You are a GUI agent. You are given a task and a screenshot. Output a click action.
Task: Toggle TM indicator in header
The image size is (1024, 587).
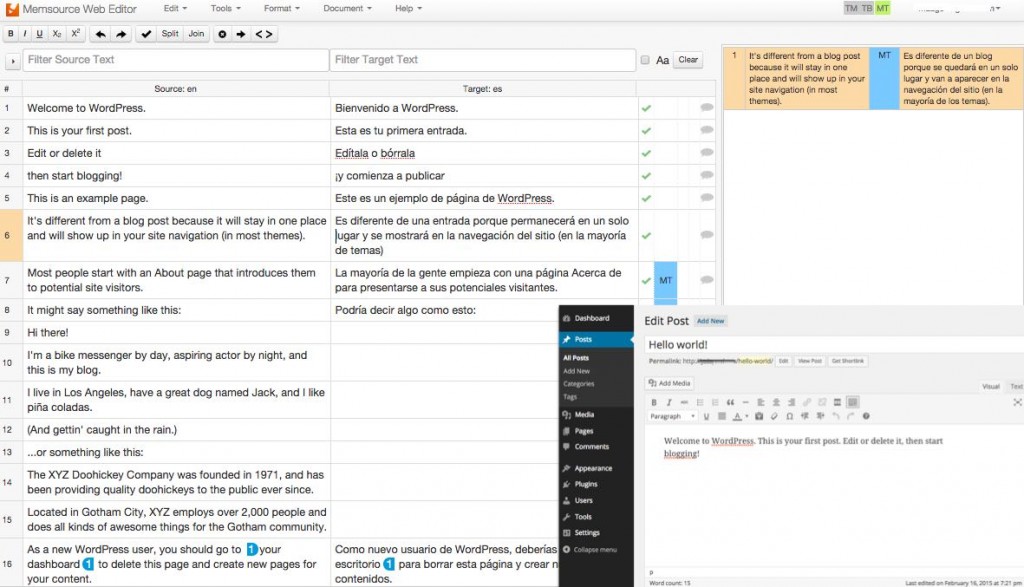[851, 8]
